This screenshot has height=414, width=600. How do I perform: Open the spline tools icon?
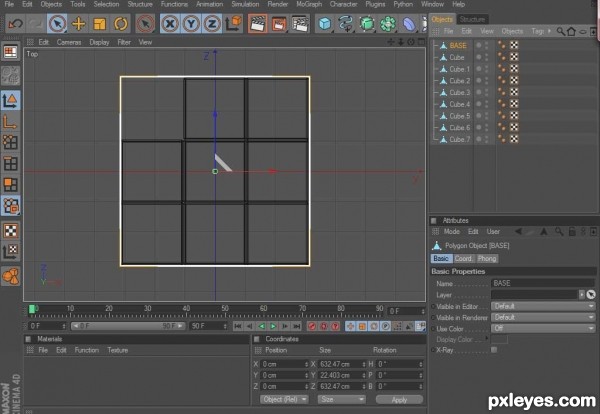pos(346,24)
